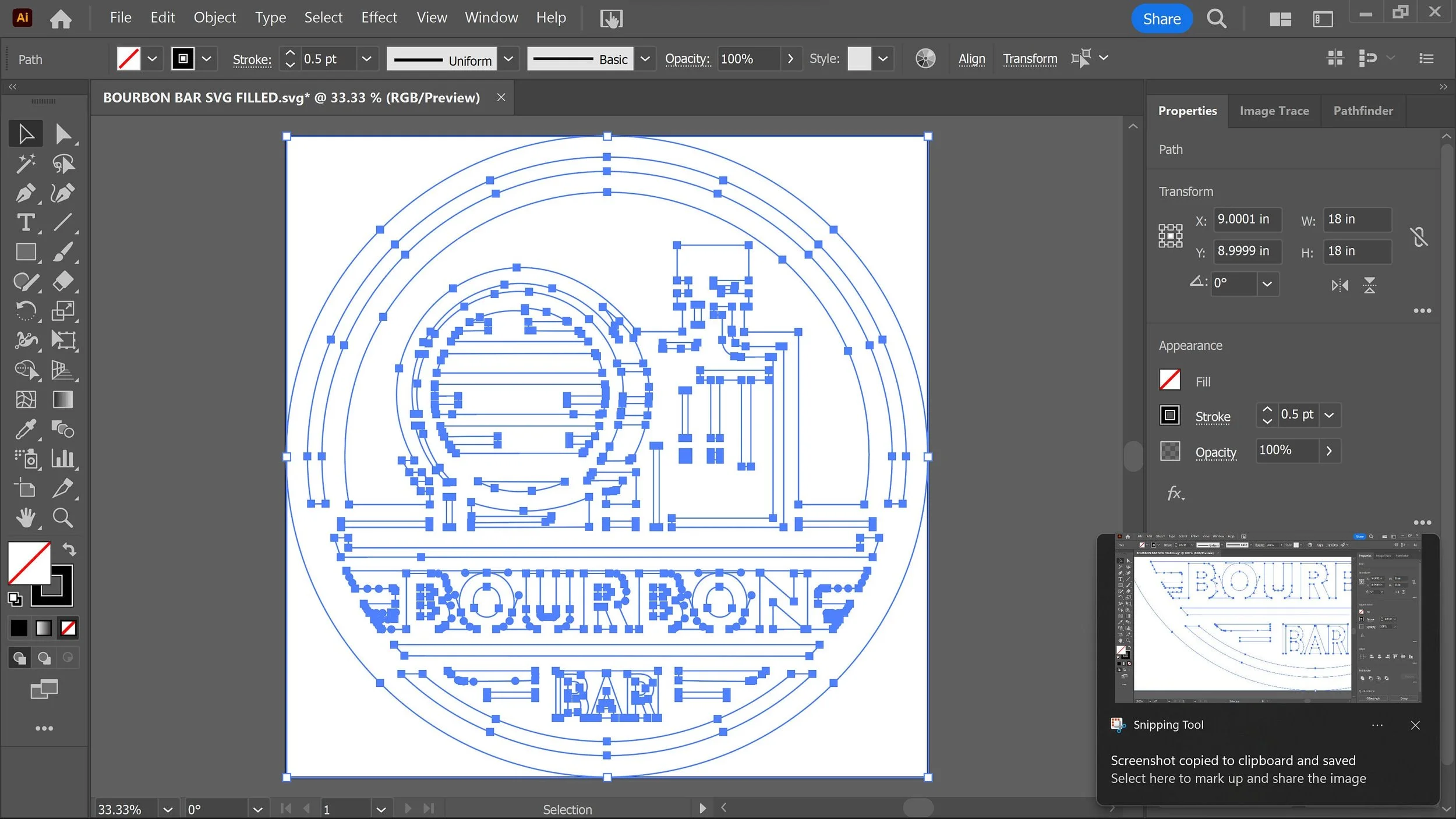Screen dimensions: 1456x819
Task: Choose a reference point in Transform grid
Action: click(x=1170, y=236)
